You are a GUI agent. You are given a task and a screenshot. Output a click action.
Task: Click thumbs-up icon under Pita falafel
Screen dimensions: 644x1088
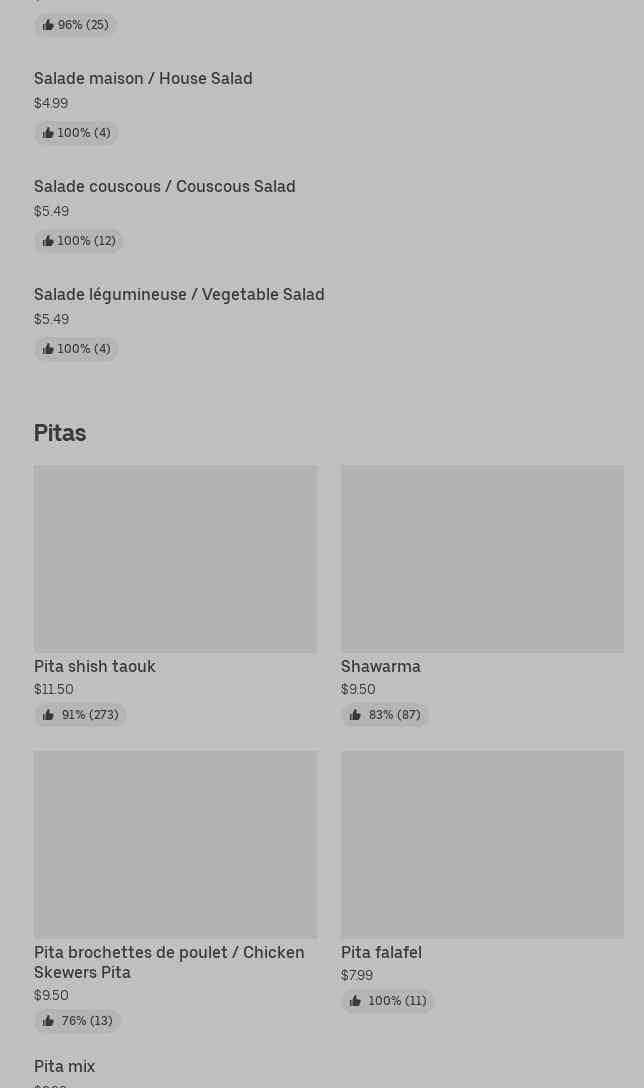click(x=355, y=1001)
